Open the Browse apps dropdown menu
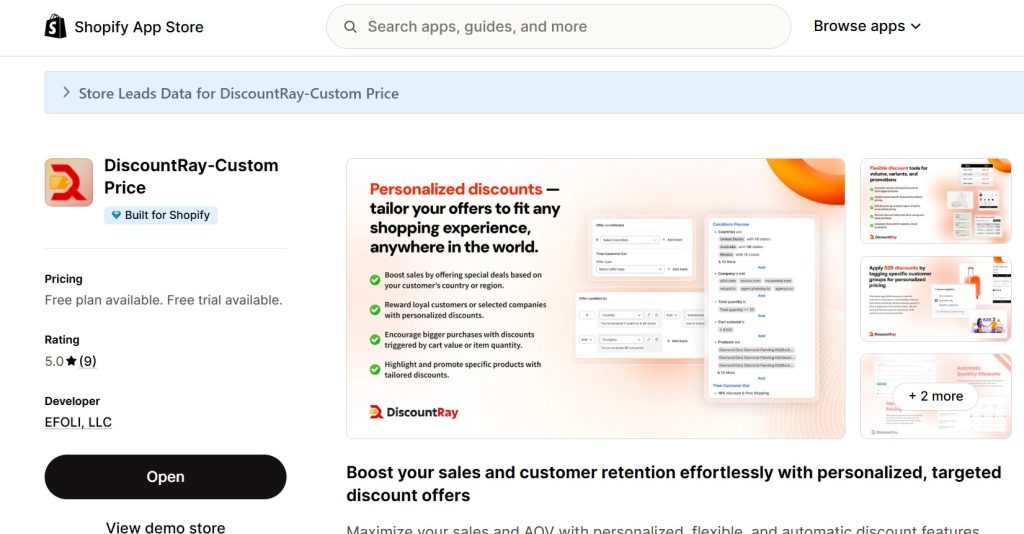Screen dimensions: 1024x534 coord(866,27)
